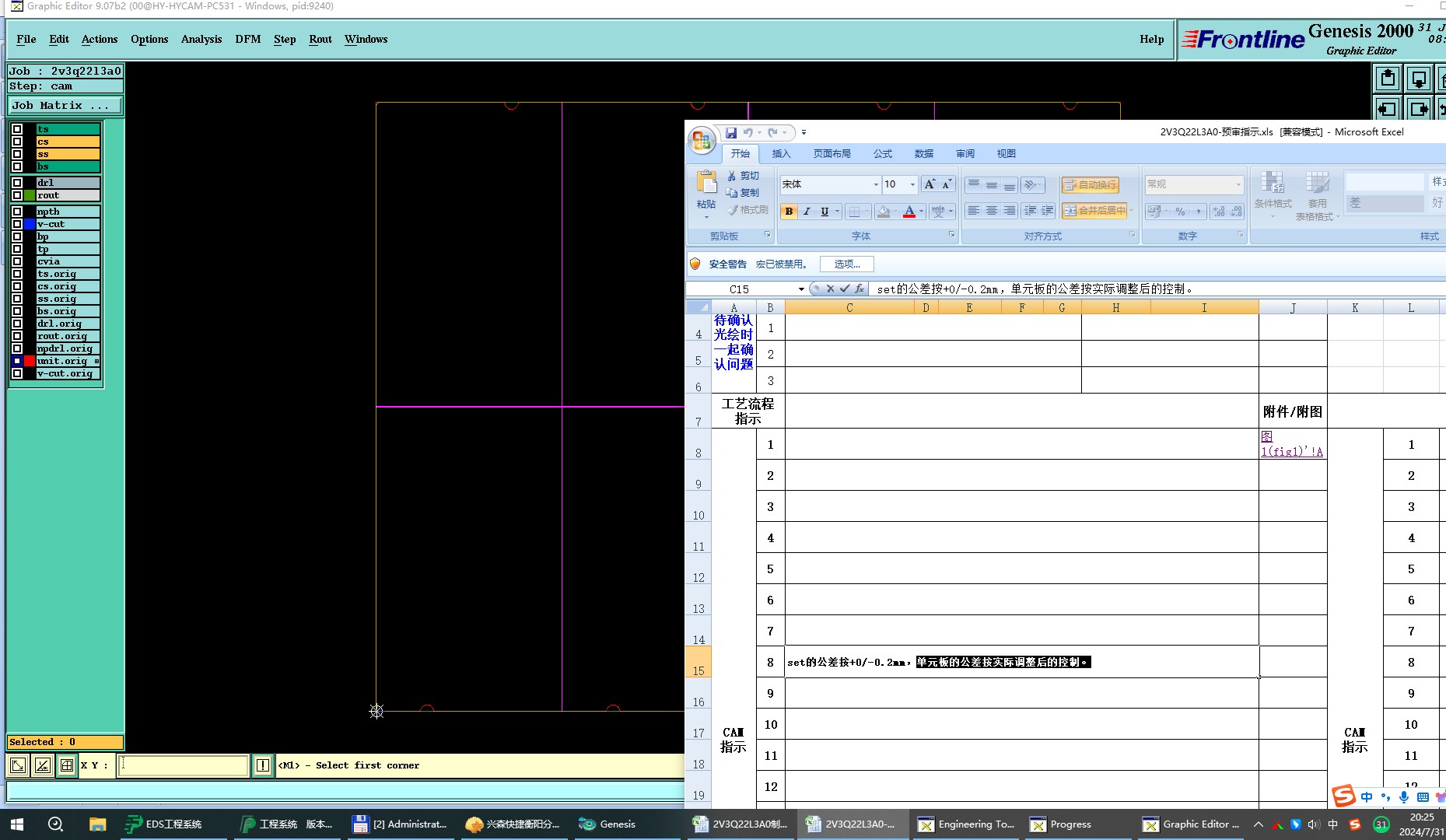Click the Job Matrix button
The image size is (1446, 840).
click(x=65, y=106)
